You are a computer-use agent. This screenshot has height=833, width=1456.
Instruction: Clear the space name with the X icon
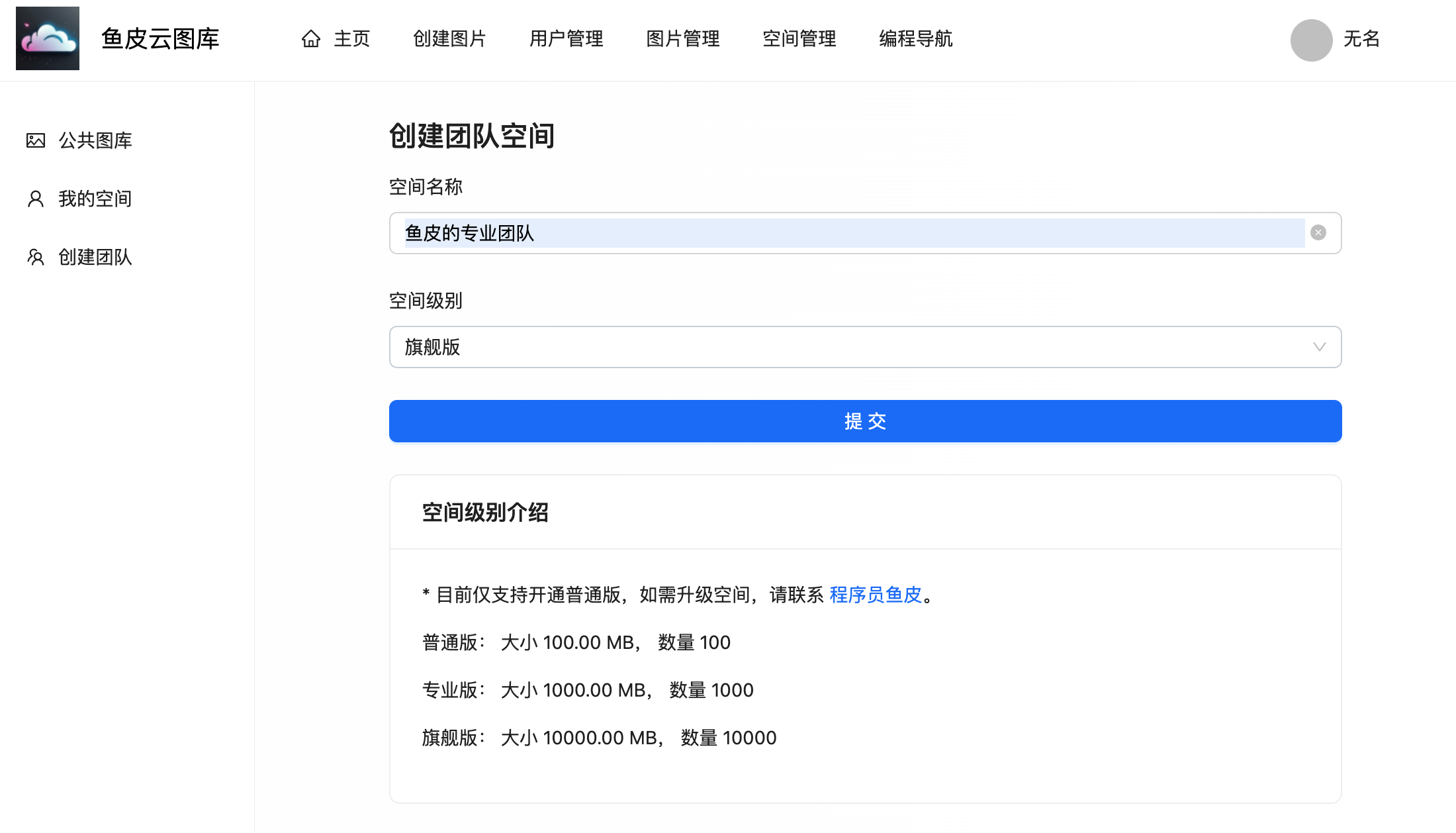[1318, 233]
